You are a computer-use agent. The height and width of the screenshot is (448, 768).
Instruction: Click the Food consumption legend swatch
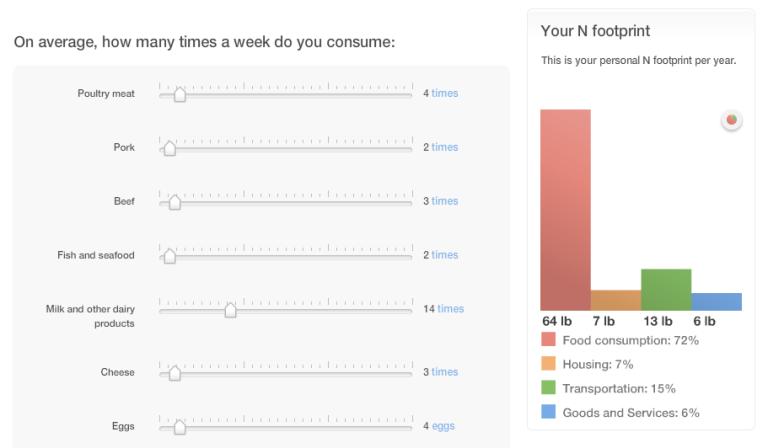pos(548,341)
